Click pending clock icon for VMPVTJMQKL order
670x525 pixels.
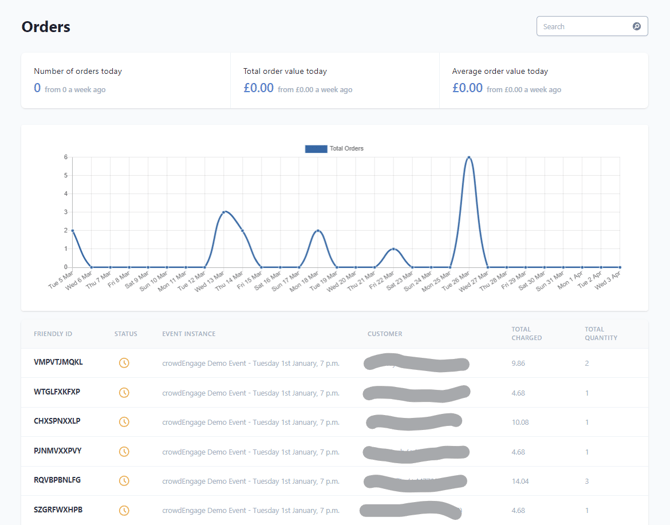[124, 362]
